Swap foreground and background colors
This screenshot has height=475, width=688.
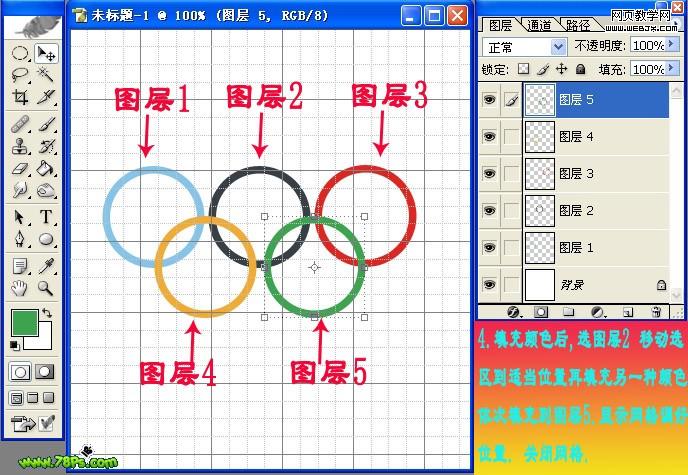pyautogui.click(x=47, y=313)
